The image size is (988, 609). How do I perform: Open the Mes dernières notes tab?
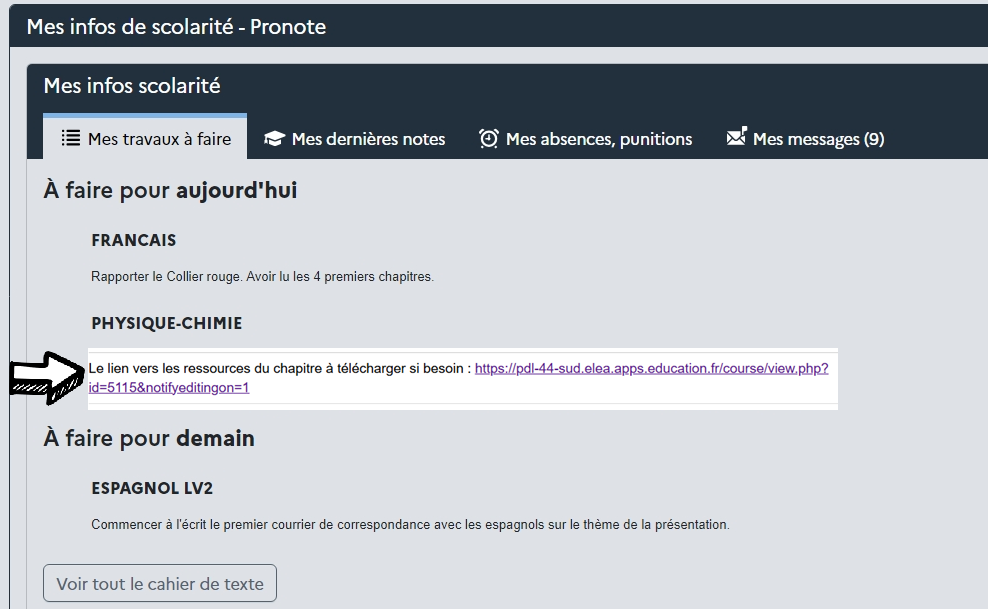point(367,139)
